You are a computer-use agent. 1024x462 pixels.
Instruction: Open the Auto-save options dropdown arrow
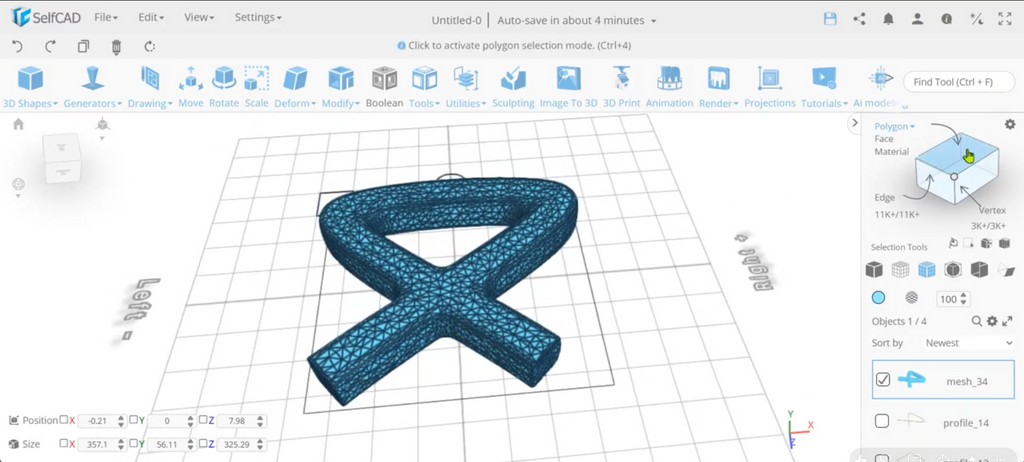(x=653, y=21)
